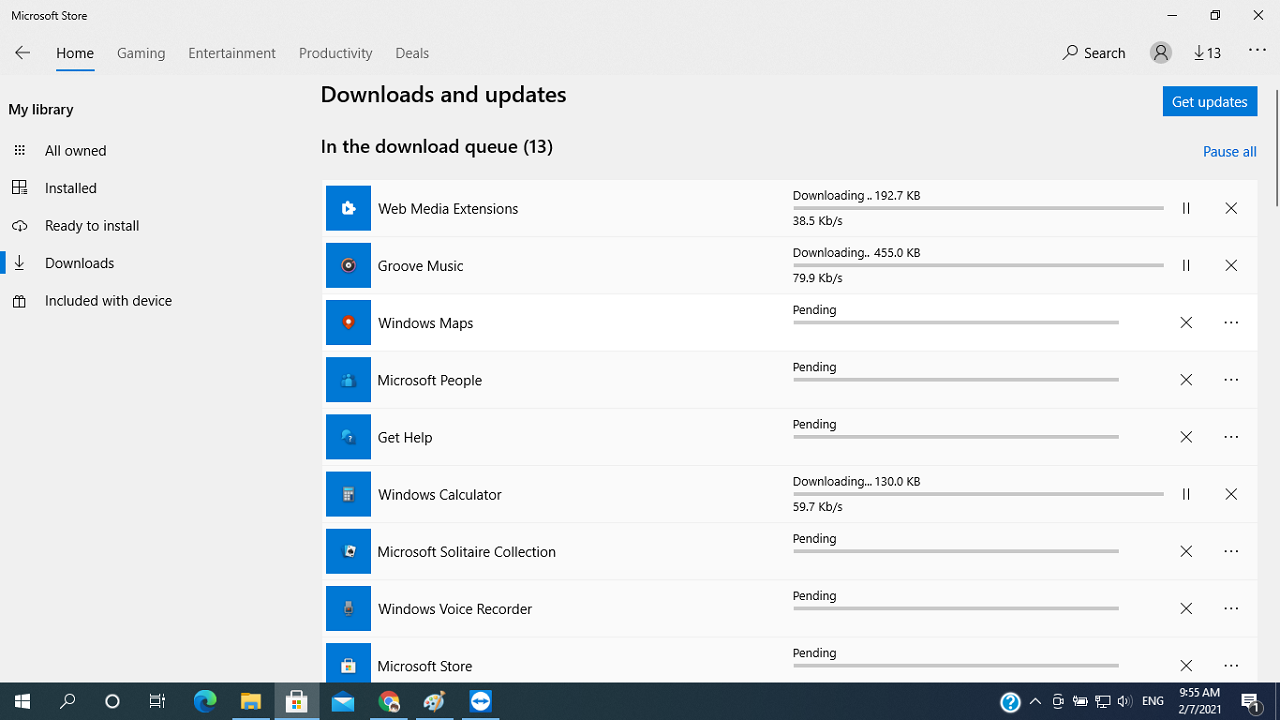Click the Microsoft People app icon
The image size is (1280, 720).
coord(348,380)
